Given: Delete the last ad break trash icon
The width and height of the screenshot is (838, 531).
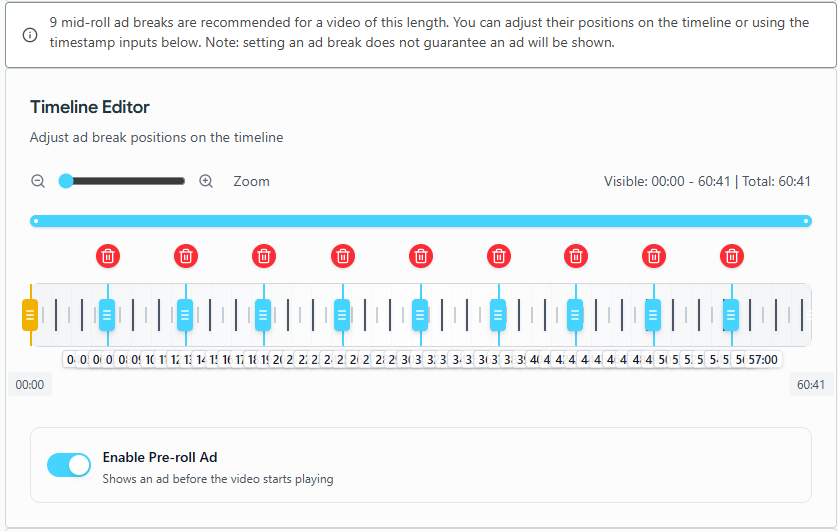Looking at the screenshot, I should (x=732, y=256).
